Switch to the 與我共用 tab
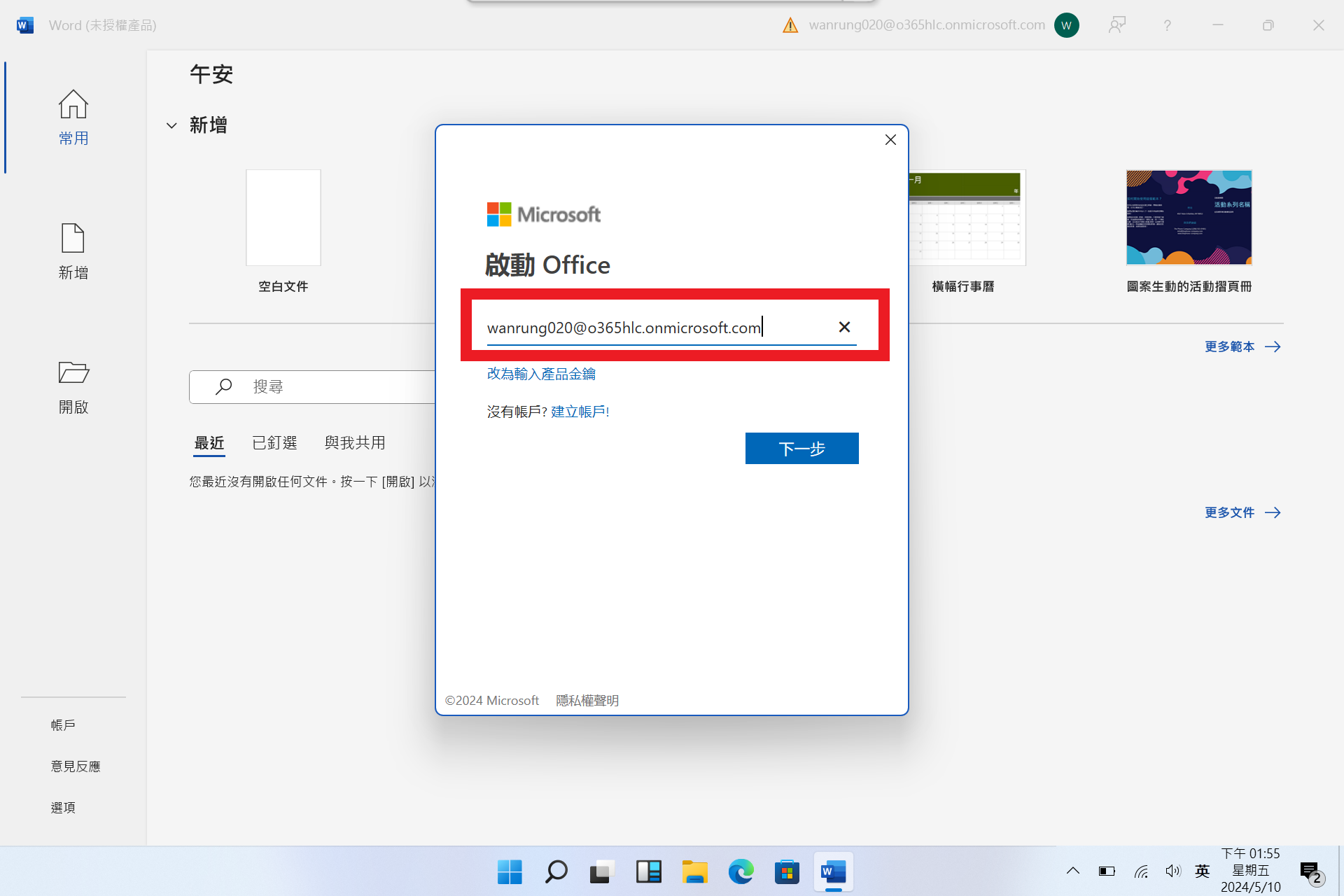Viewport: 1344px width, 896px height. pyautogui.click(x=355, y=443)
